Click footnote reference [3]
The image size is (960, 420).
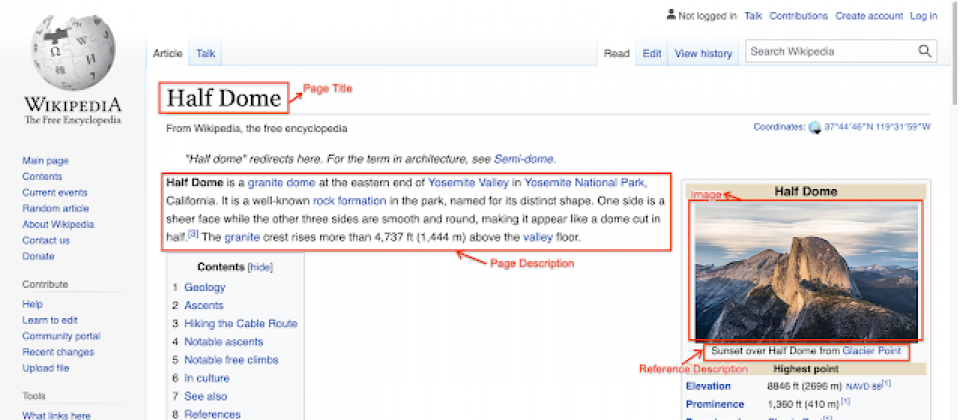pos(193,233)
